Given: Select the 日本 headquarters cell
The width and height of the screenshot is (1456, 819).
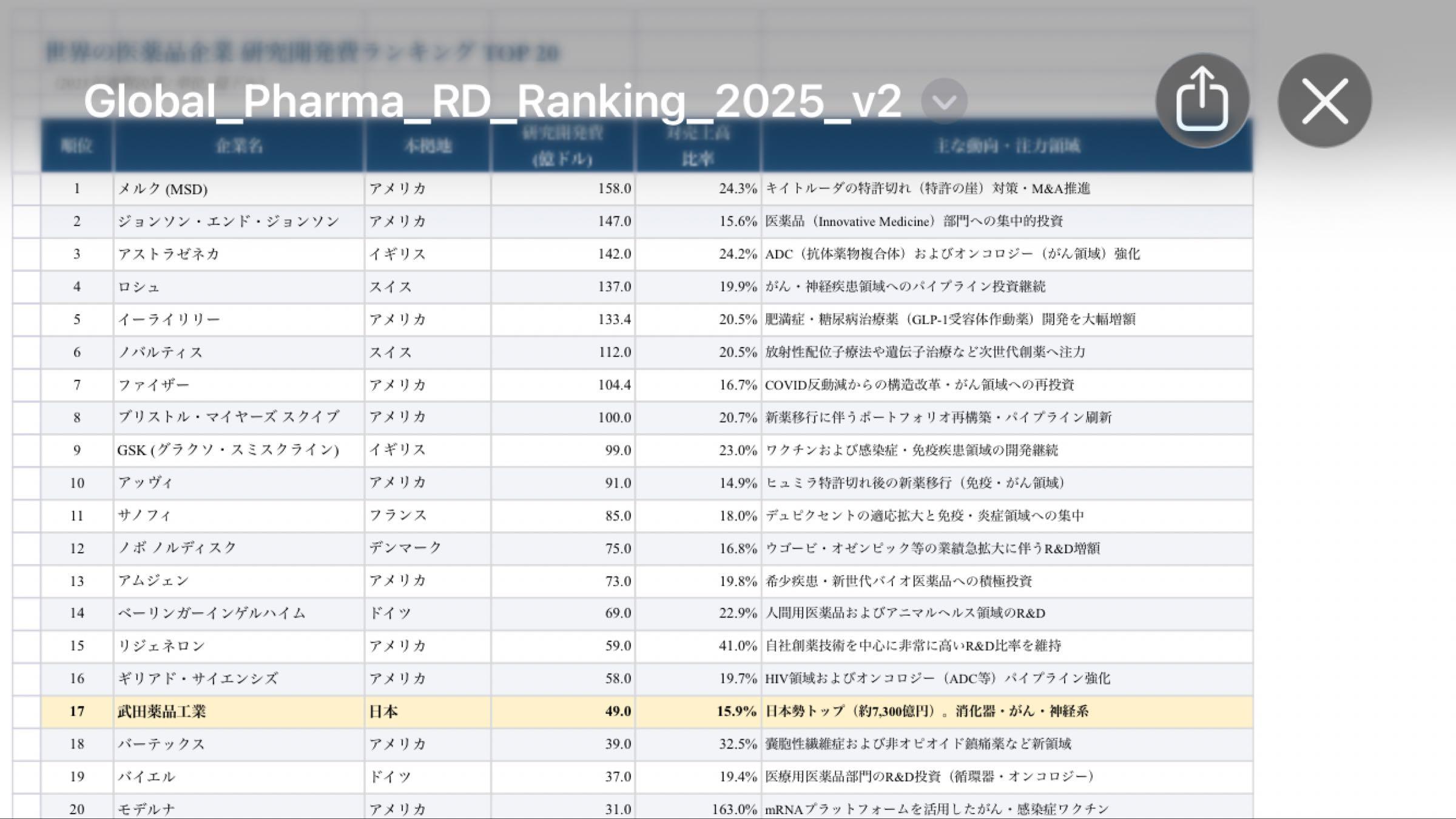Looking at the screenshot, I should (x=428, y=712).
